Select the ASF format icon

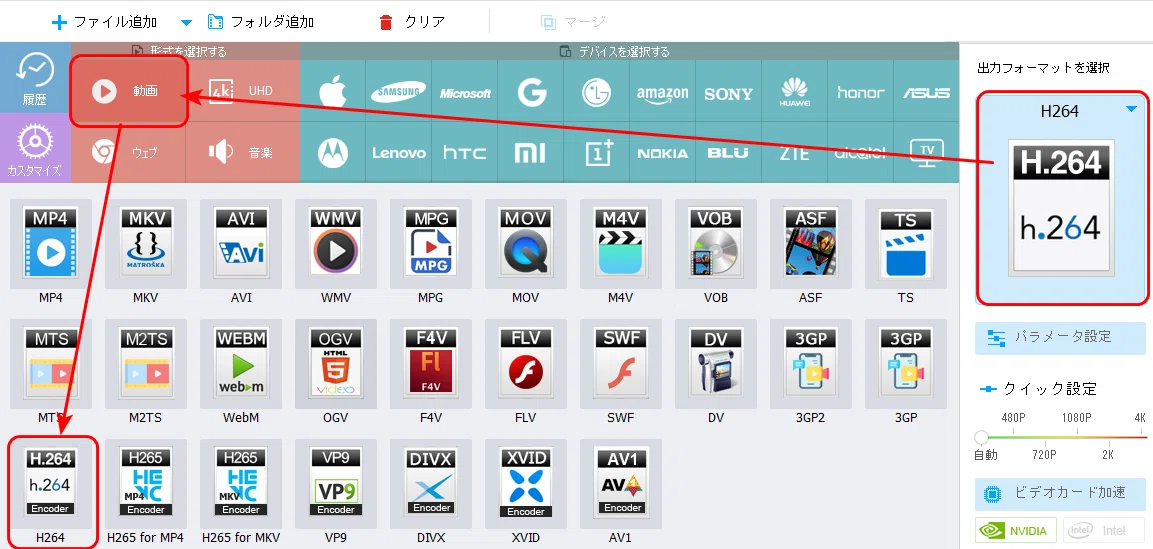(810, 243)
